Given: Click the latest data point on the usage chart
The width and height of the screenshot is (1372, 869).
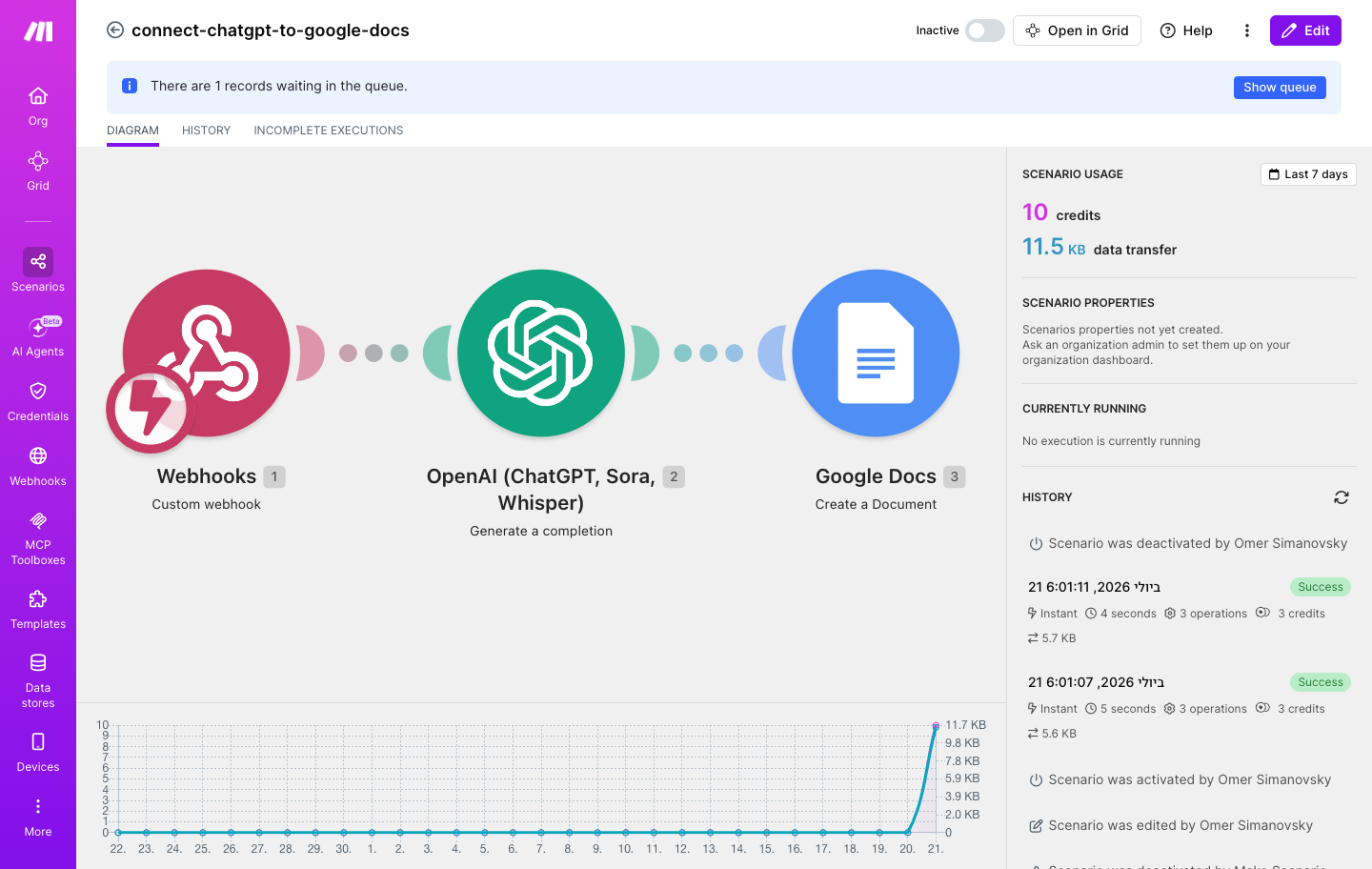Looking at the screenshot, I should [x=936, y=726].
